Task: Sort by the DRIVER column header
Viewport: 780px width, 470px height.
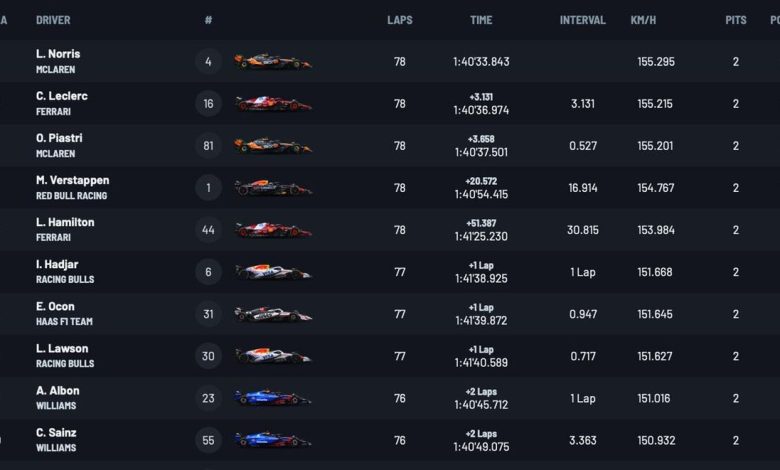Action: 53,20
